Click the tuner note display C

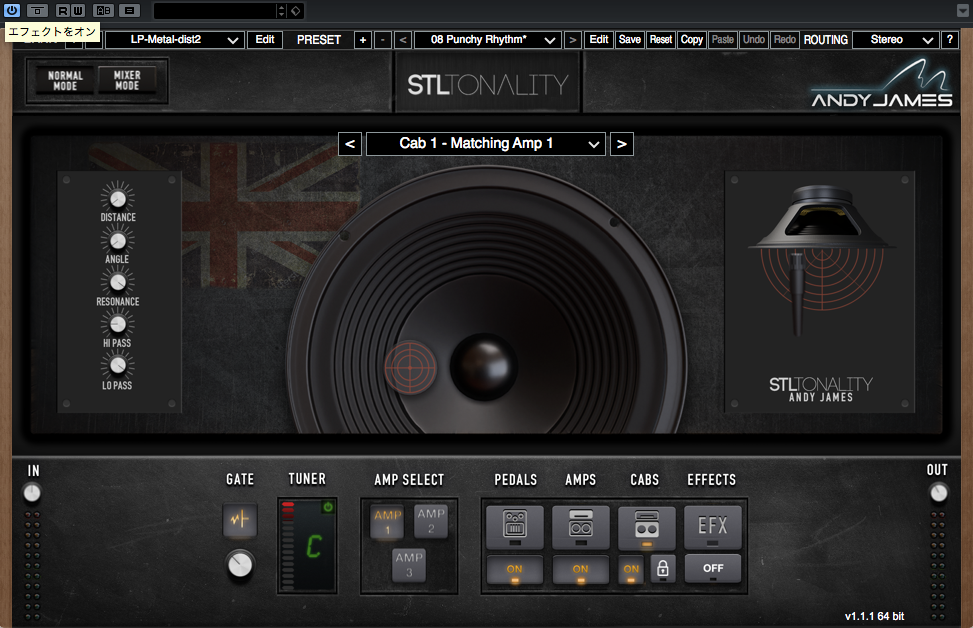point(314,547)
